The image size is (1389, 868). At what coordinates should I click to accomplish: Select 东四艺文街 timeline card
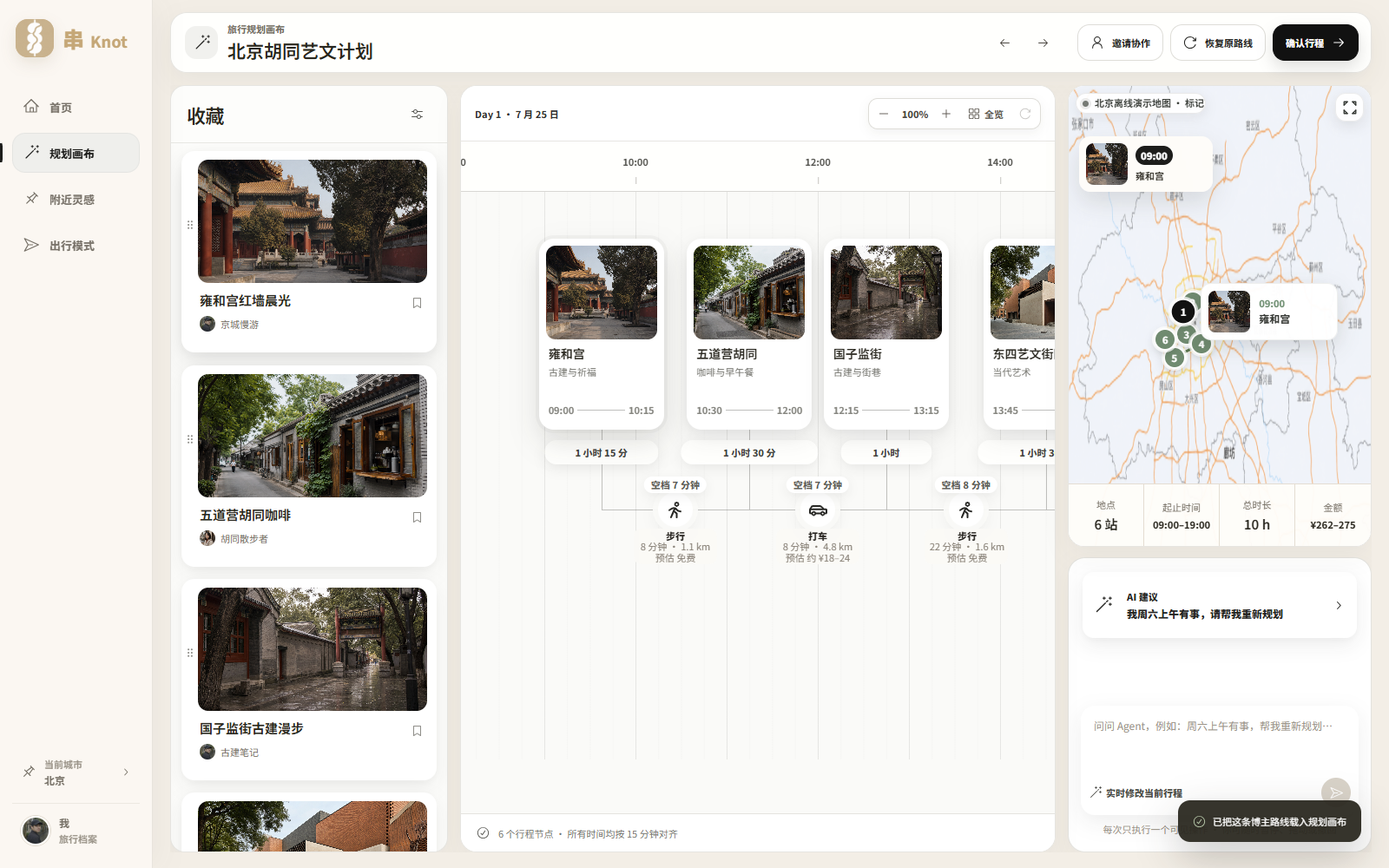1019,334
